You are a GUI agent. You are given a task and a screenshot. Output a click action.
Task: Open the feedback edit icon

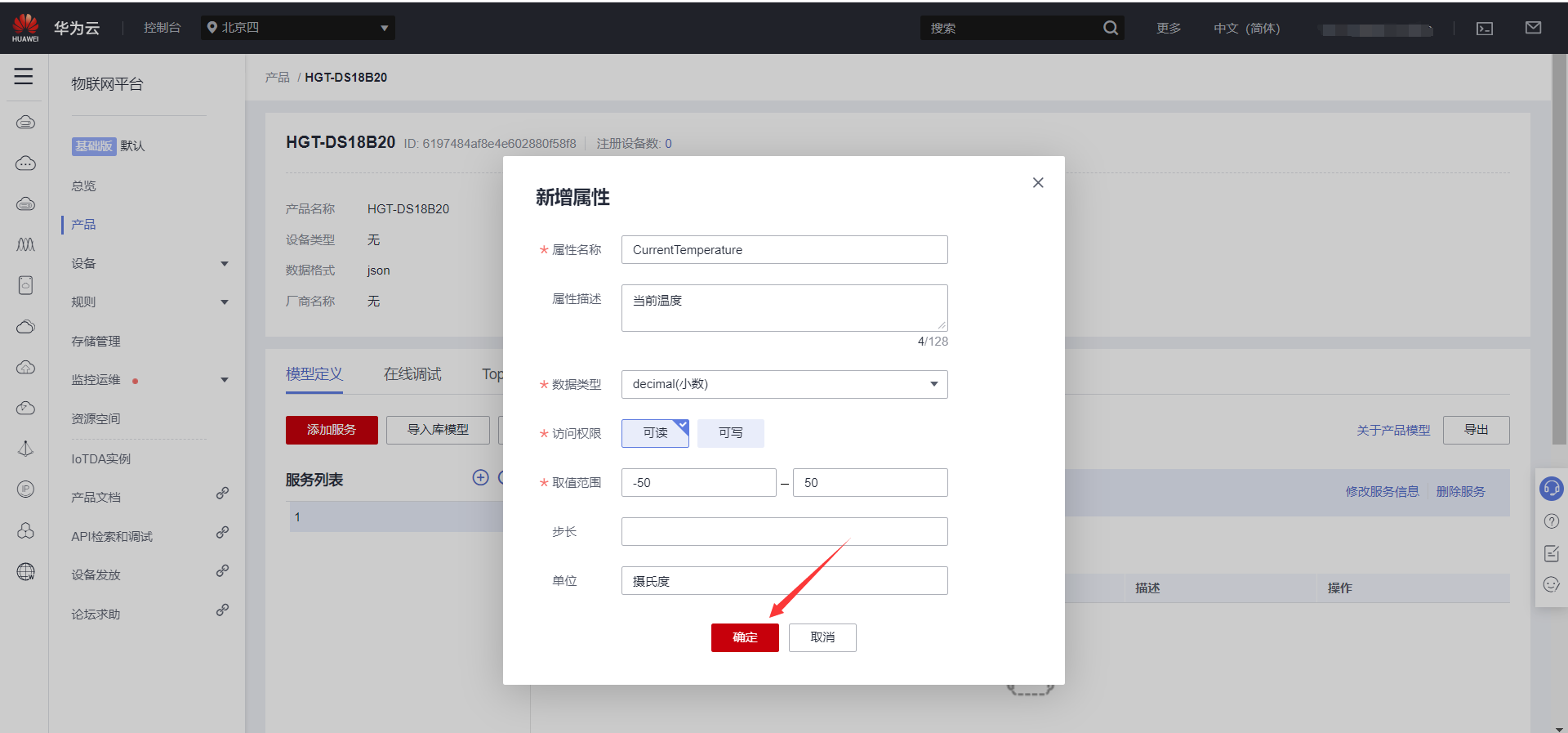[x=1552, y=553]
